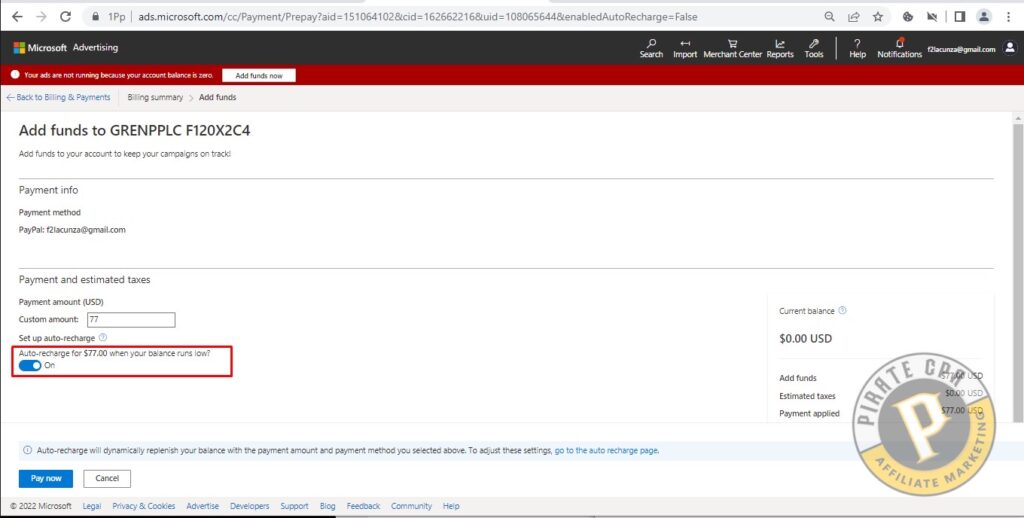Open Merchant Center from the header
This screenshot has height=518, width=1024.
(x=733, y=48)
